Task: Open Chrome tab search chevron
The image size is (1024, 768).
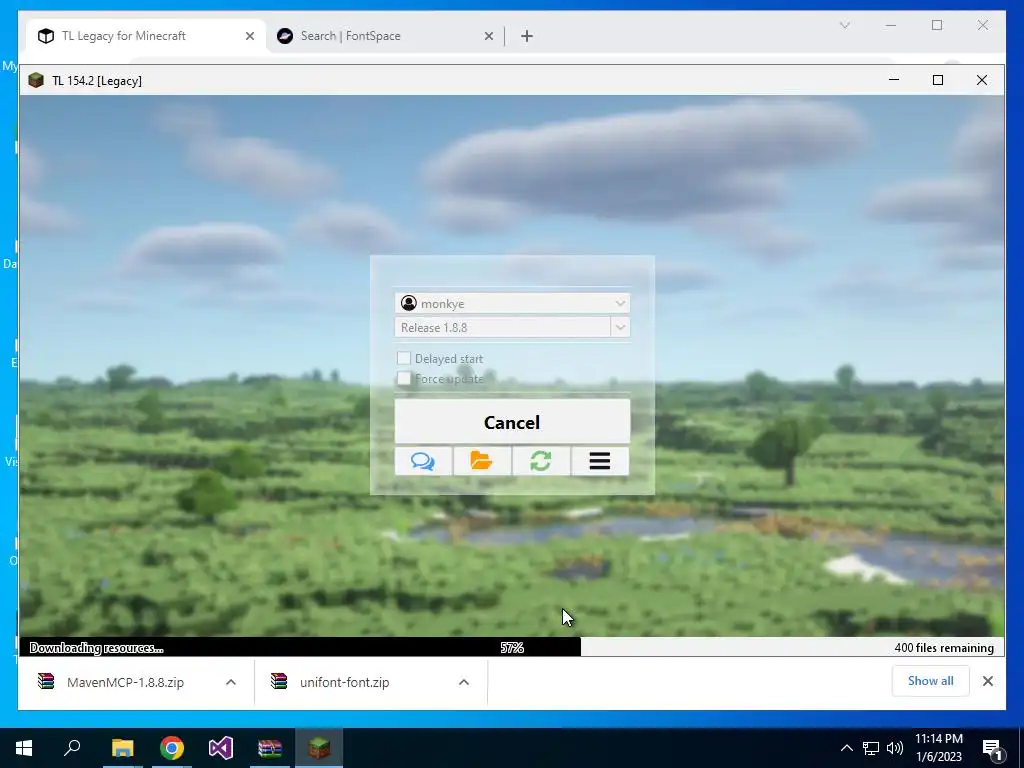Action: click(x=844, y=25)
